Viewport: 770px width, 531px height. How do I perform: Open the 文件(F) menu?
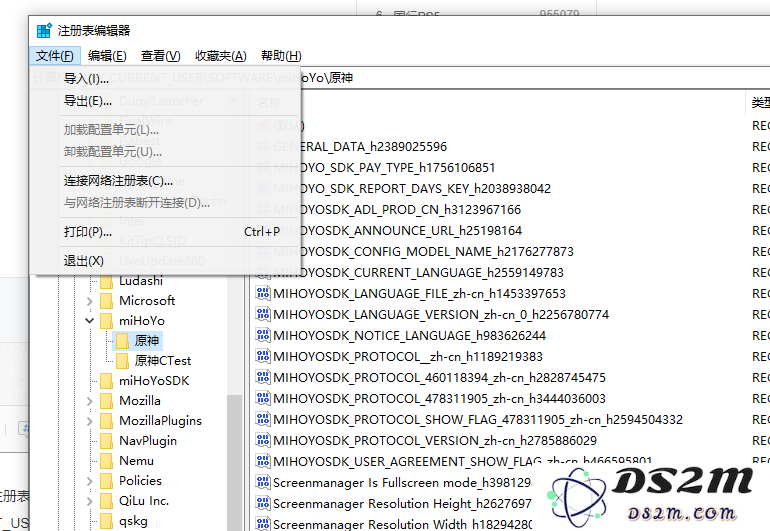pos(55,56)
